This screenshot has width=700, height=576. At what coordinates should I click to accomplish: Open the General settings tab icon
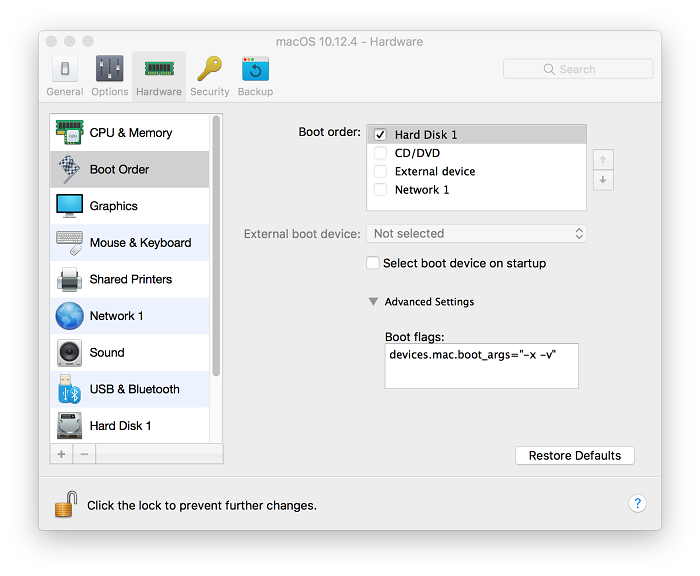[x=65, y=69]
